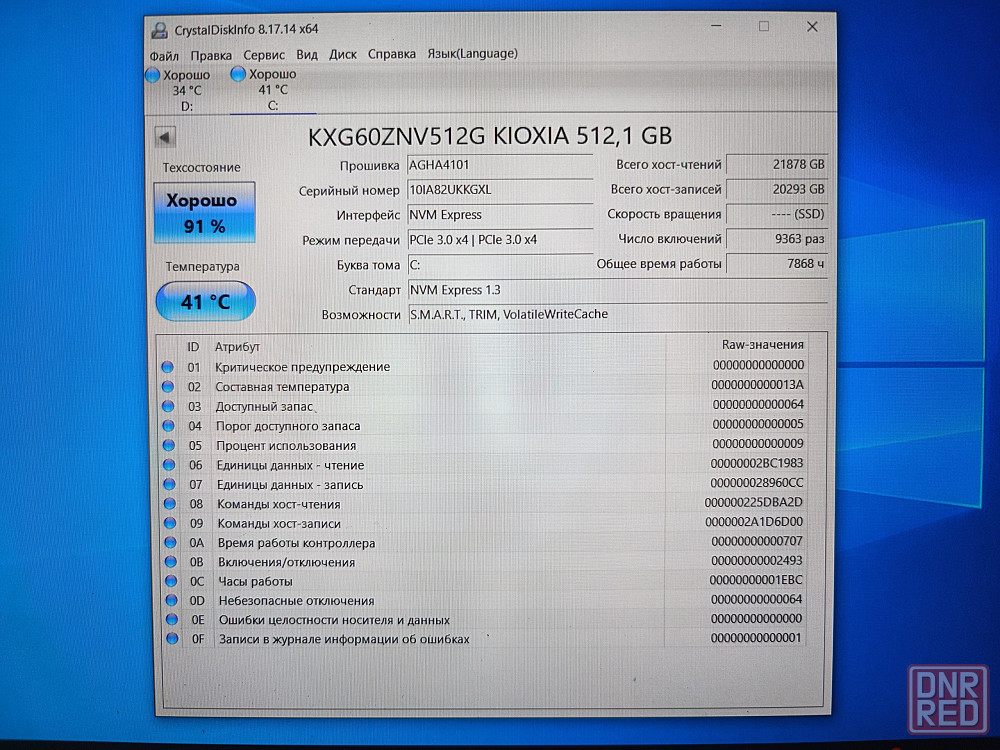Select the Небезопасные отключения attribute text
The image size is (1000, 750).
pyautogui.click(x=297, y=601)
